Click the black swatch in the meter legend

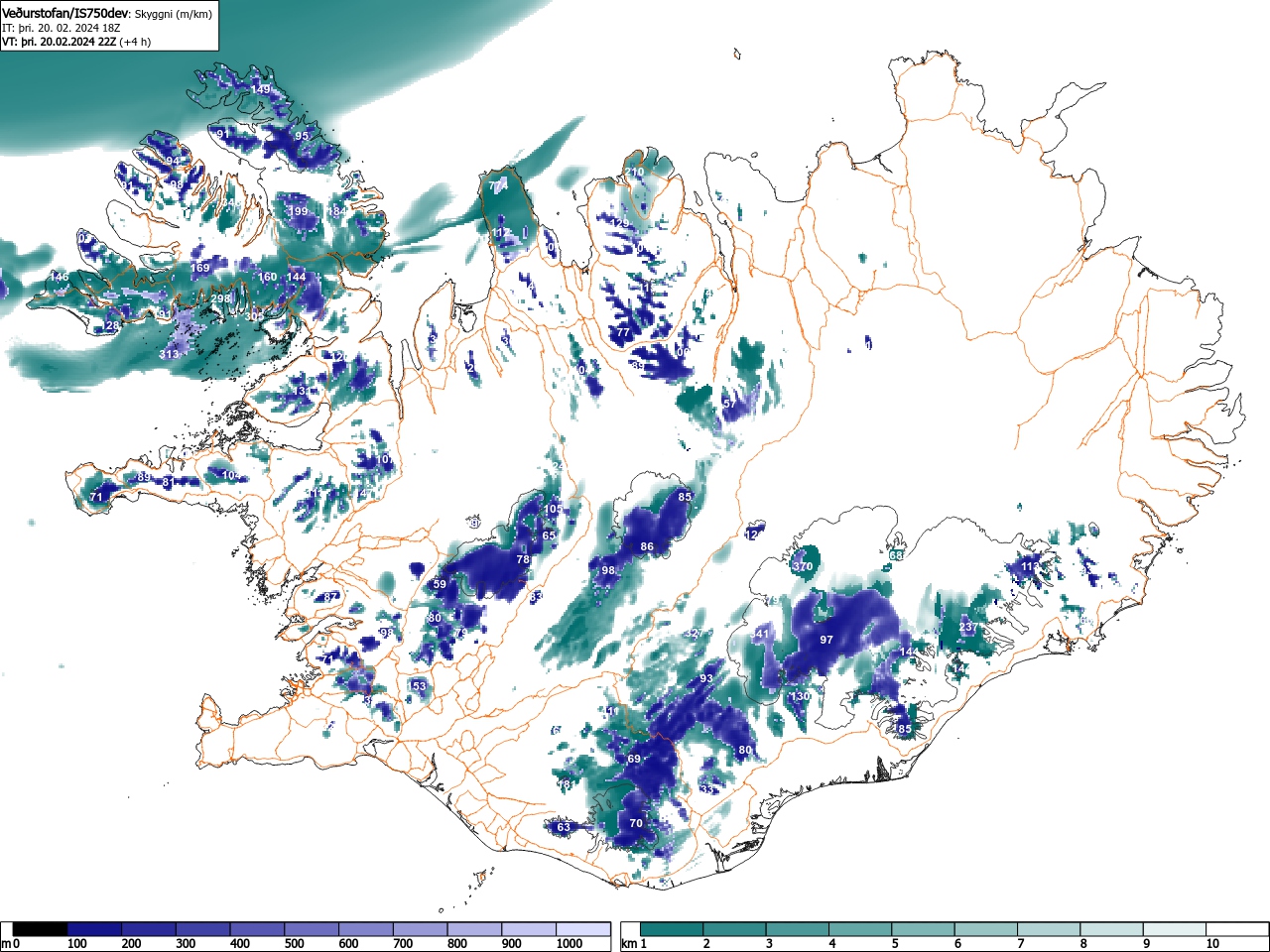click(x=41, y=929)
